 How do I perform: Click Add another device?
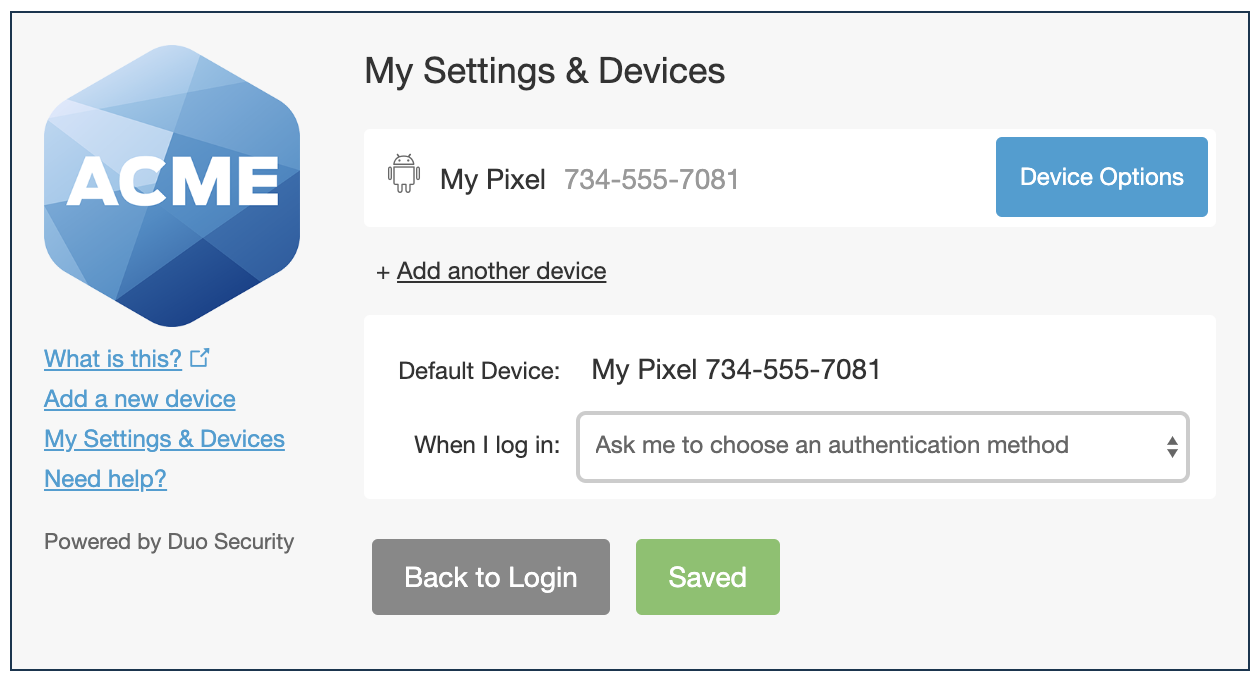click(x=501, y=271)
